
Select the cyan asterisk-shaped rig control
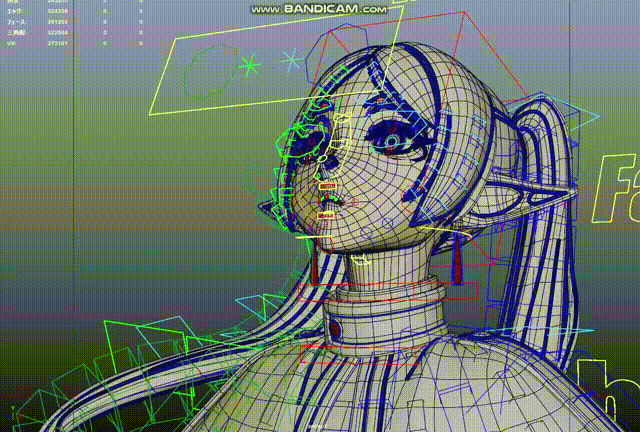291,60
